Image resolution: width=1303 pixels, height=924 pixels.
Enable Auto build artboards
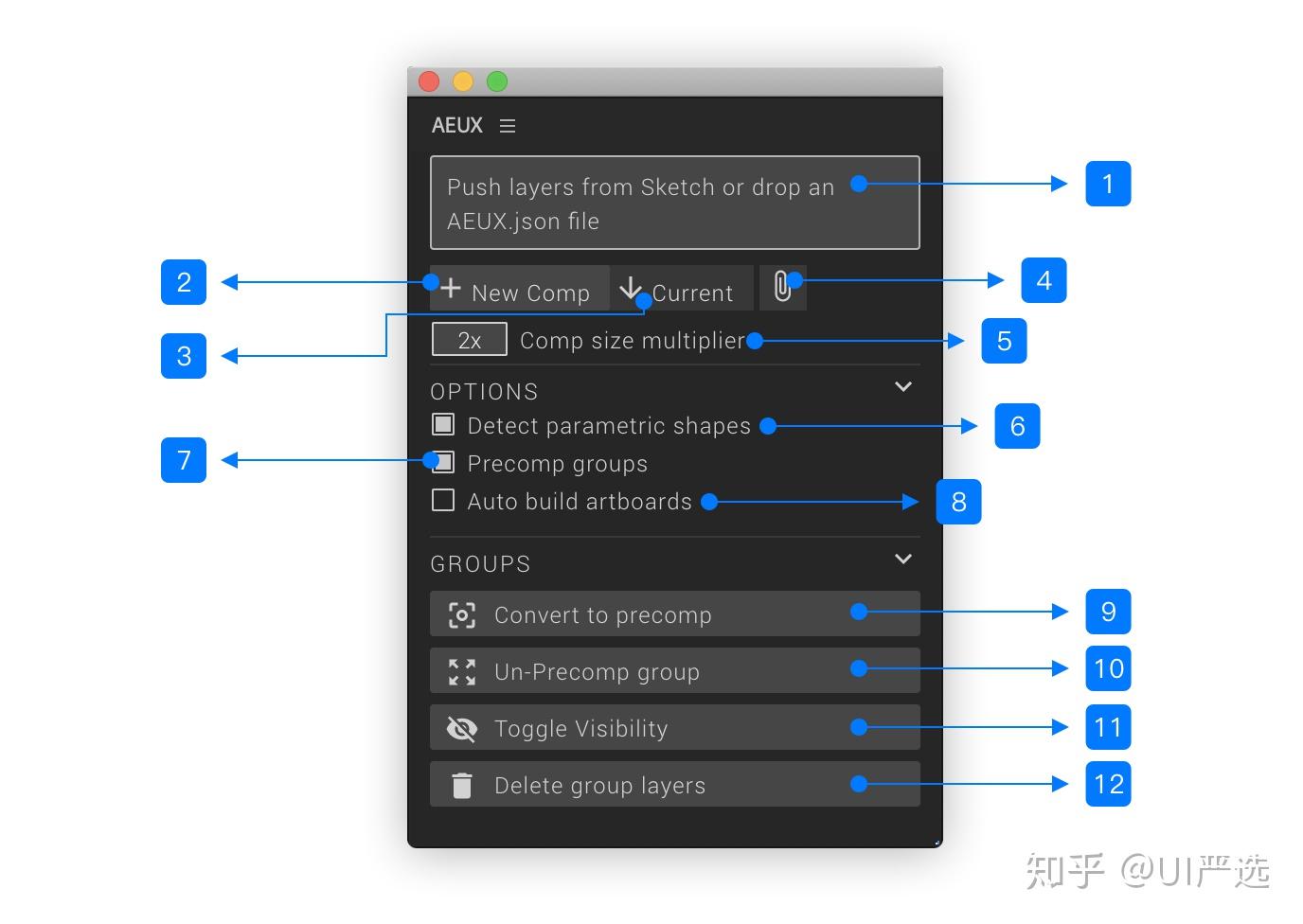442,500
